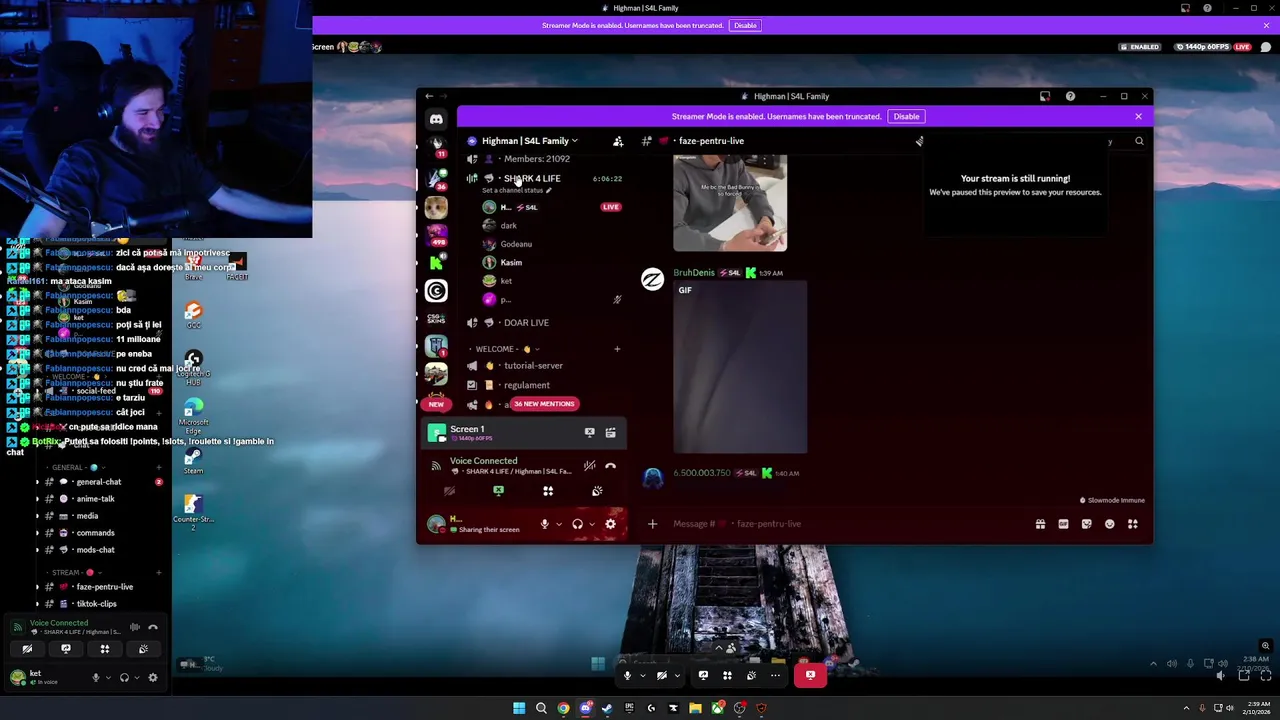Click the invite members icon beside server name
The width and height of the screenshot is (1280, 720).
[618, 141]
